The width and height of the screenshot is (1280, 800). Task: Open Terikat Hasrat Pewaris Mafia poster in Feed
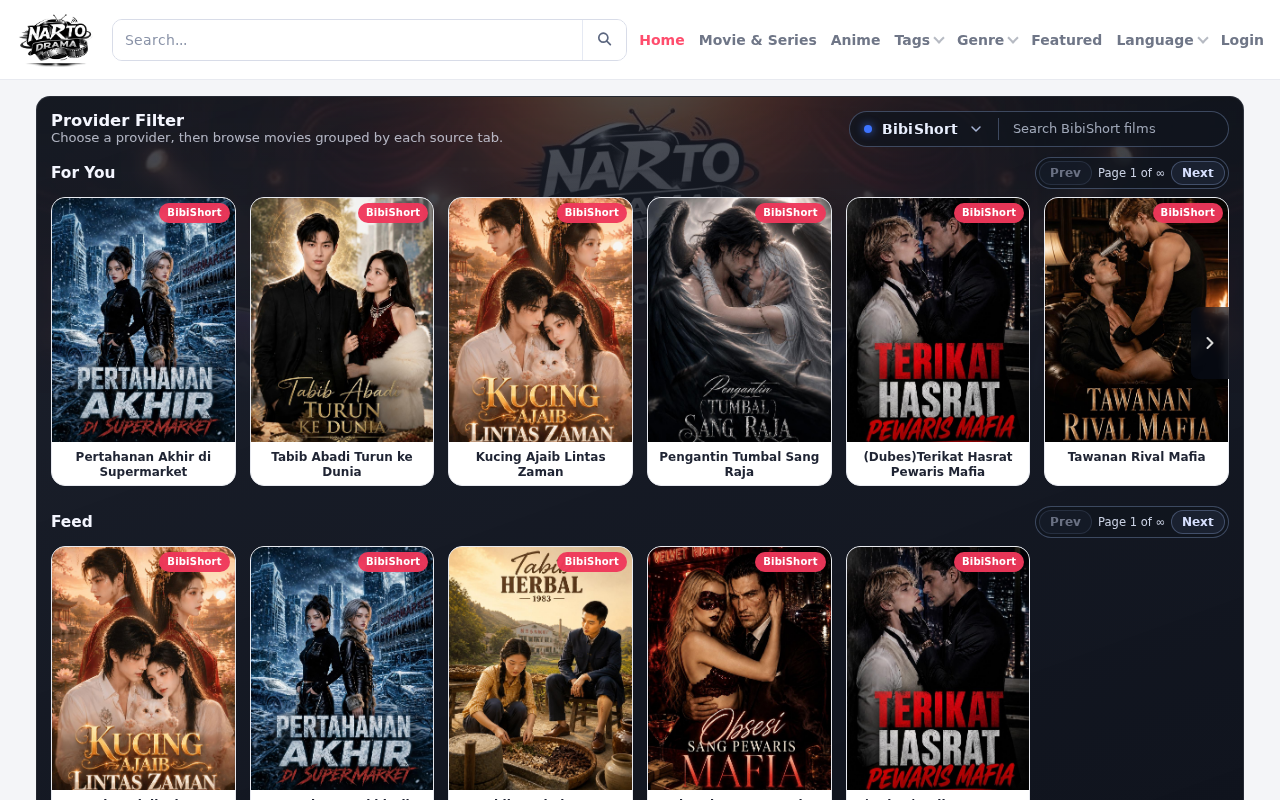(x=938, y=669)
